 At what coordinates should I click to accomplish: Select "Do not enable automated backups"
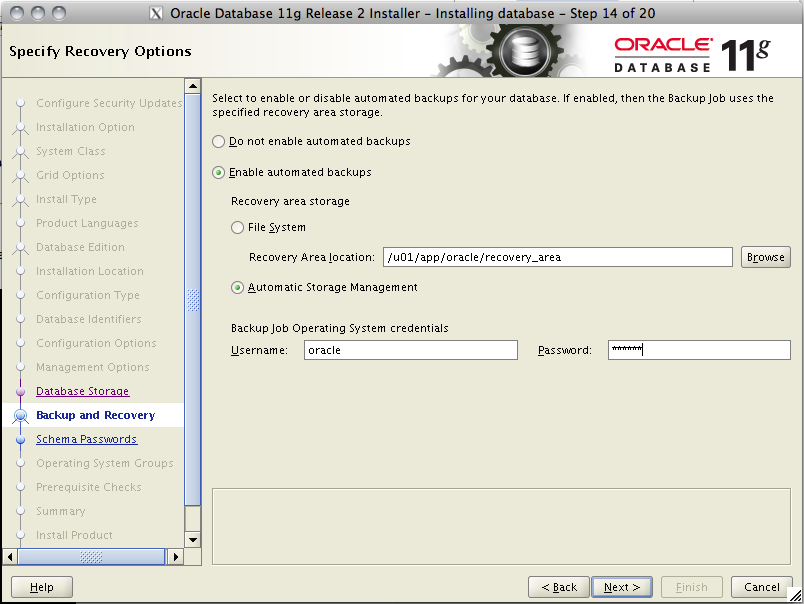pyautogui.click(x=218, y=142)
